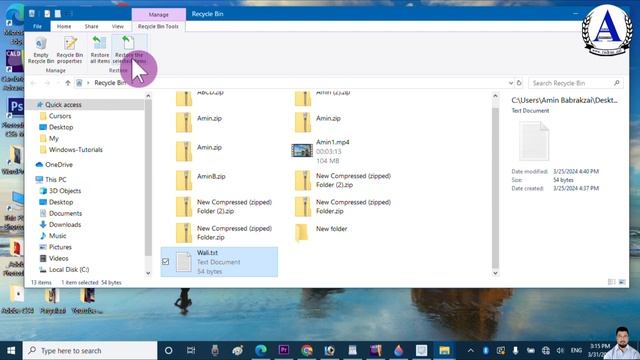Open the address bar history dropdown

pyautogui.click(x=511, y=83)
